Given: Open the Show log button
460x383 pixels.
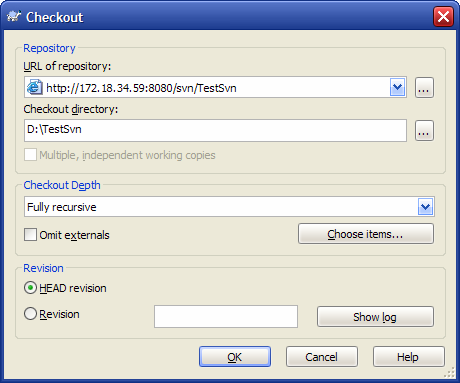Looking at the screenshot, I should coord(375,316).
